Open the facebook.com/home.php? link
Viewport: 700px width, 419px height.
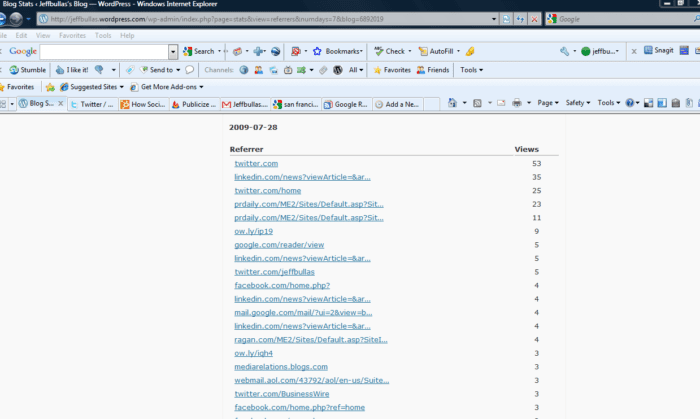tap(282, 286)
